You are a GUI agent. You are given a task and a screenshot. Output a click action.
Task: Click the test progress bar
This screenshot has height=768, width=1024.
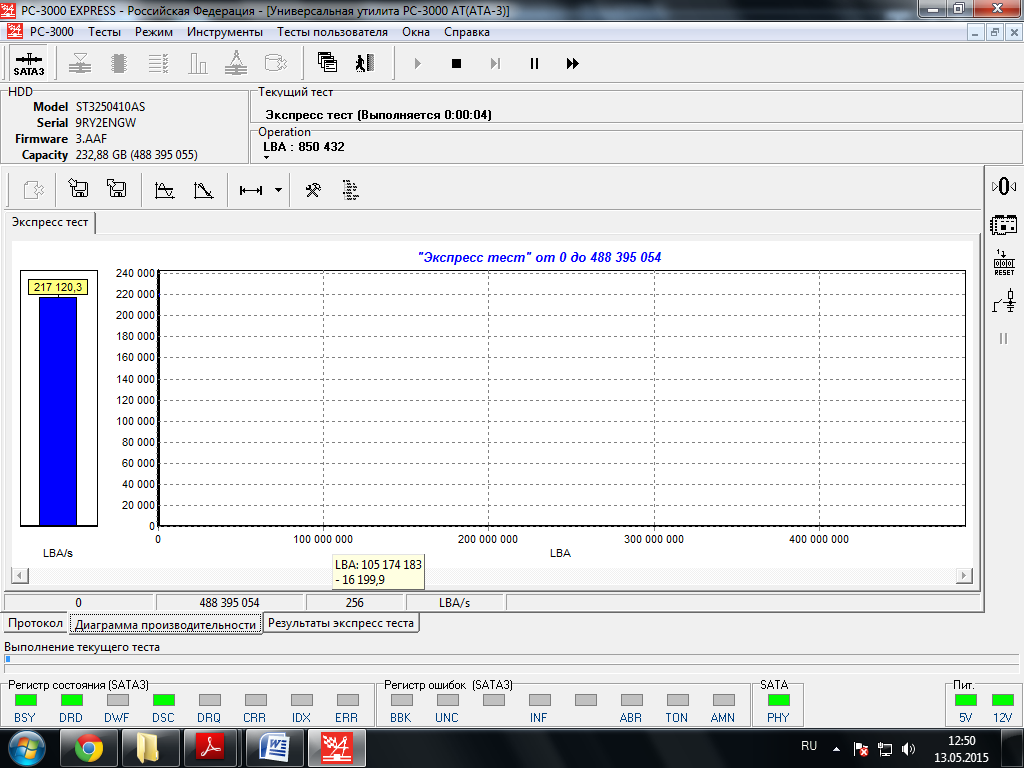511,660
